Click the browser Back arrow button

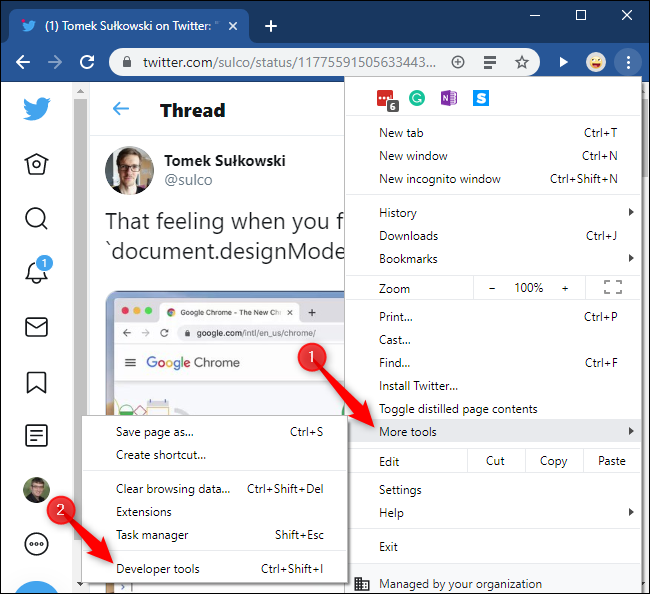click(x=23, y=62)
